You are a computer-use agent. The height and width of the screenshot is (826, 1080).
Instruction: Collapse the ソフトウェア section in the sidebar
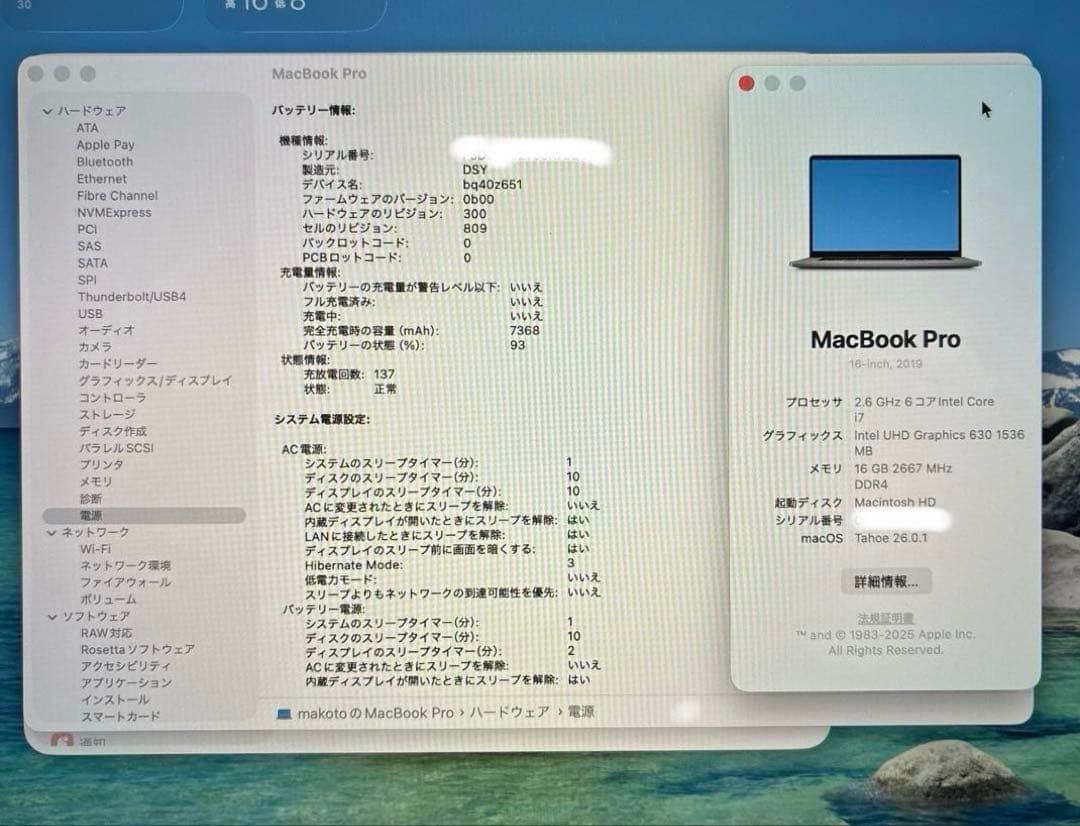coord(51,616)
